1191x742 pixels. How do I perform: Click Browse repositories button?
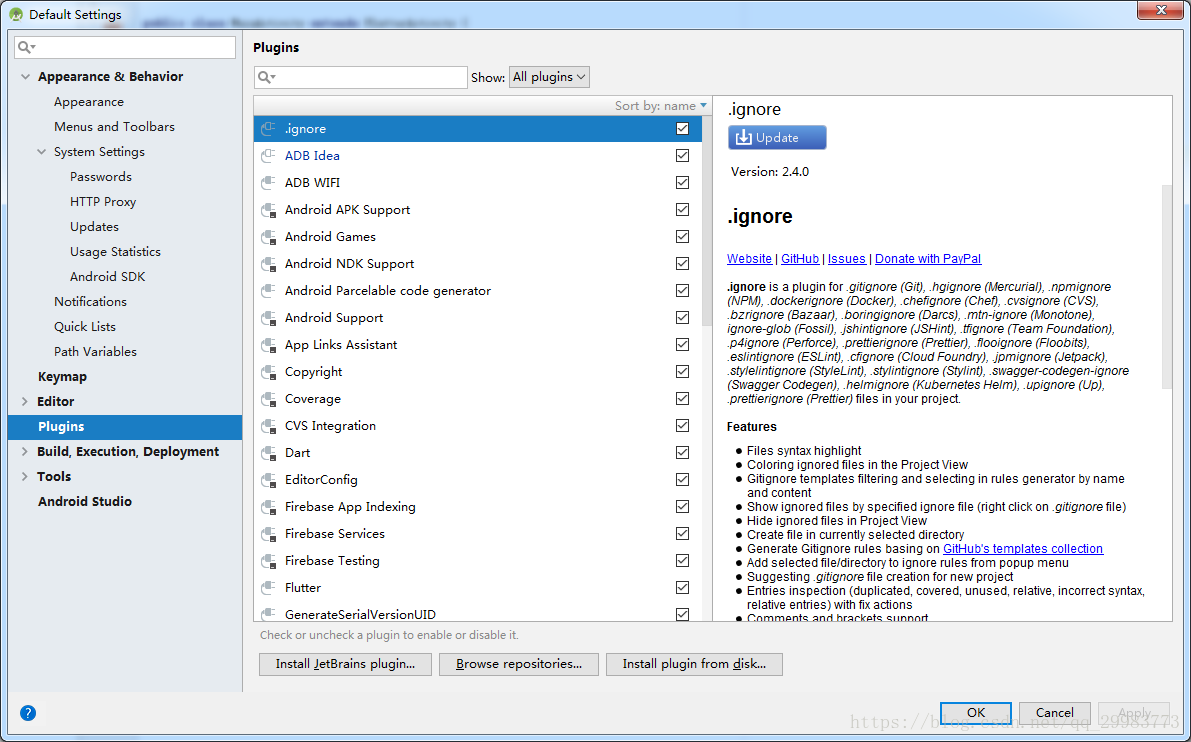coord(519,664)
